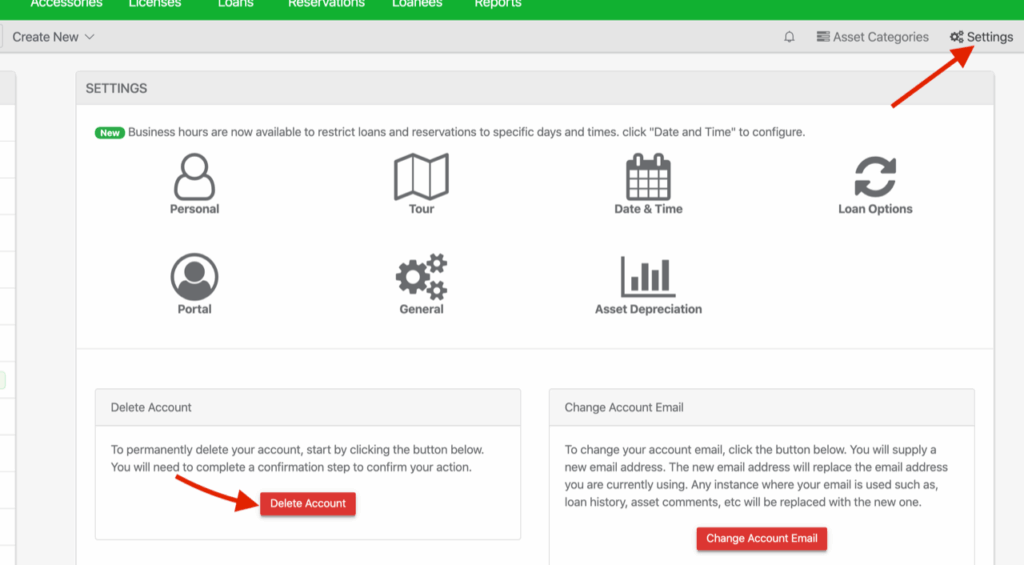1024x565 pixels.
Task: Open General settings gears icon
Action: tap(421, 277)
